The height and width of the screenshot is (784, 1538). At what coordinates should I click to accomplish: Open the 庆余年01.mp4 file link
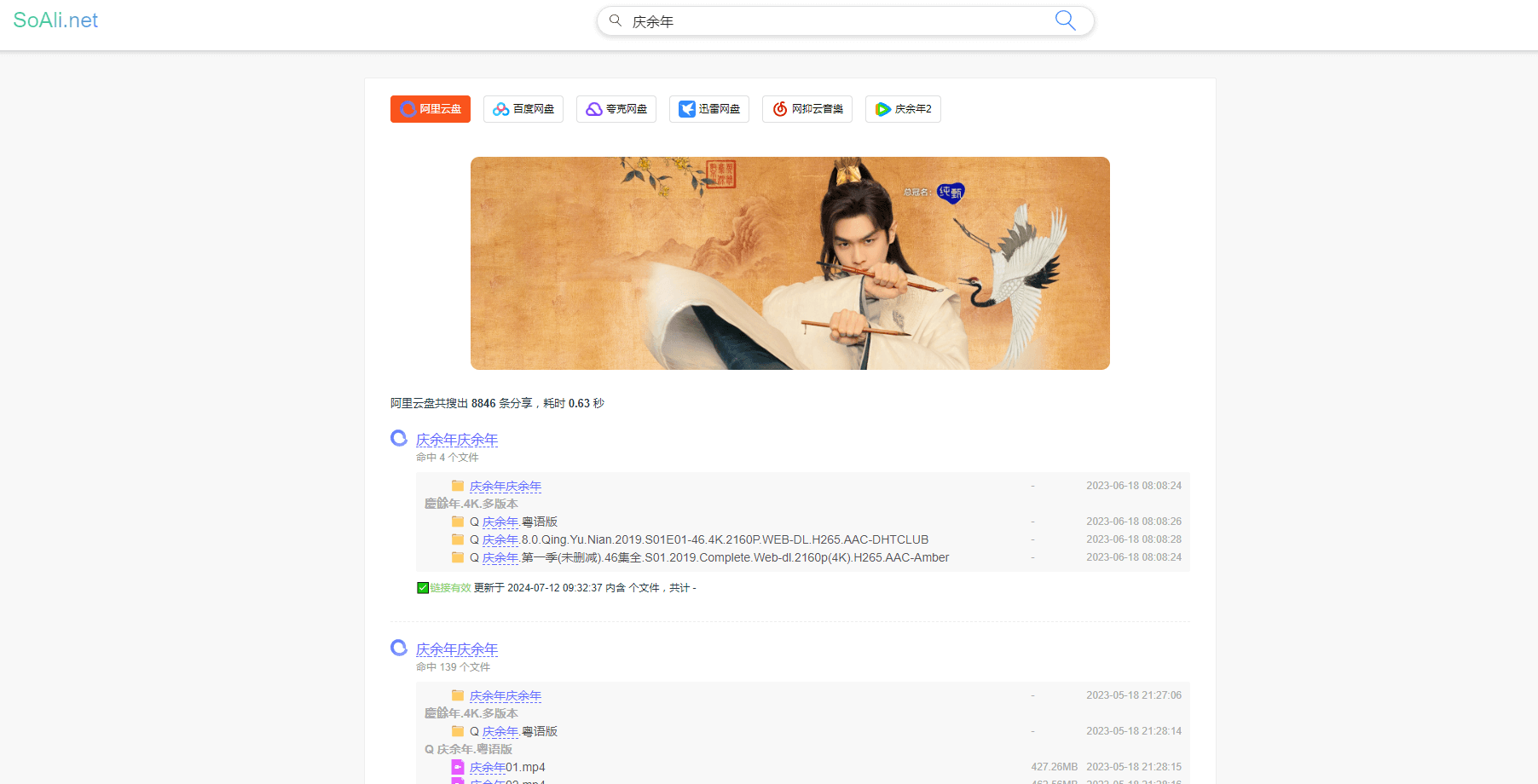(x=507, y=767)
